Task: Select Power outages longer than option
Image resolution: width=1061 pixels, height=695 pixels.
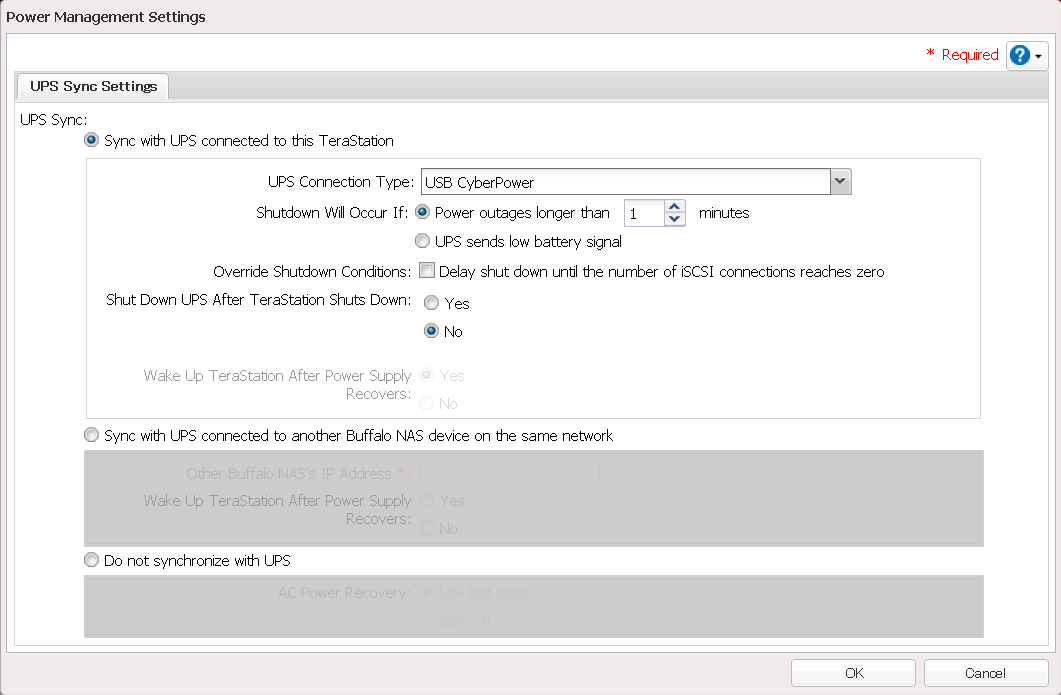Action: [423, 212]
